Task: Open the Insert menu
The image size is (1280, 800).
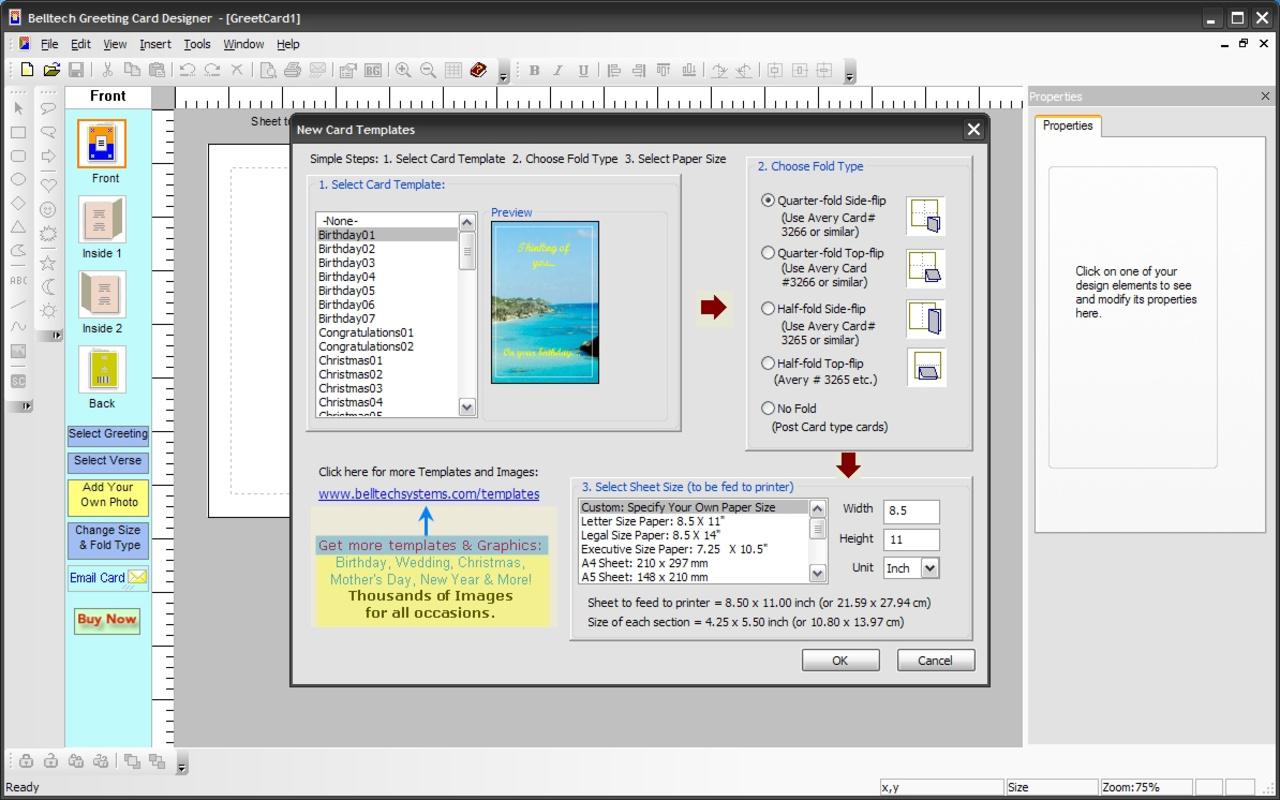Action: pos(155,44)
